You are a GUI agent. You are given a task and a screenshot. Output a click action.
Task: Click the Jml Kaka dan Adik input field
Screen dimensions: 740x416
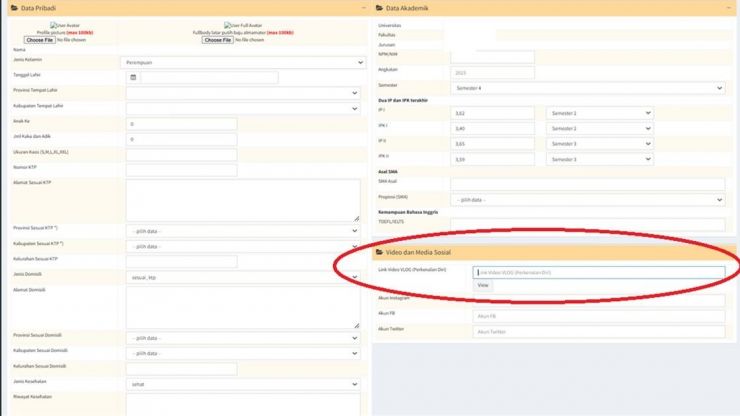[x=182, y=139]
